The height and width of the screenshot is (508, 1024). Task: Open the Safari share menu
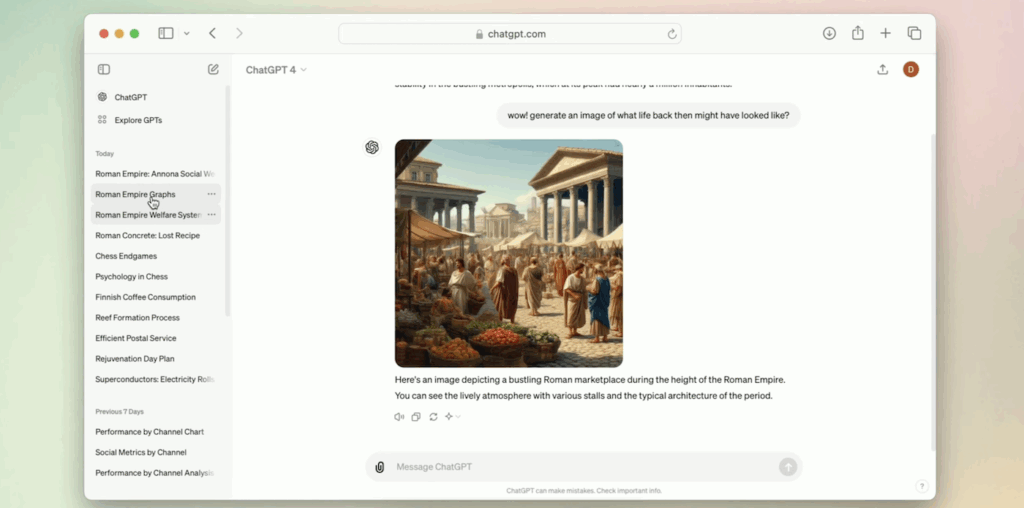[857, 33]
